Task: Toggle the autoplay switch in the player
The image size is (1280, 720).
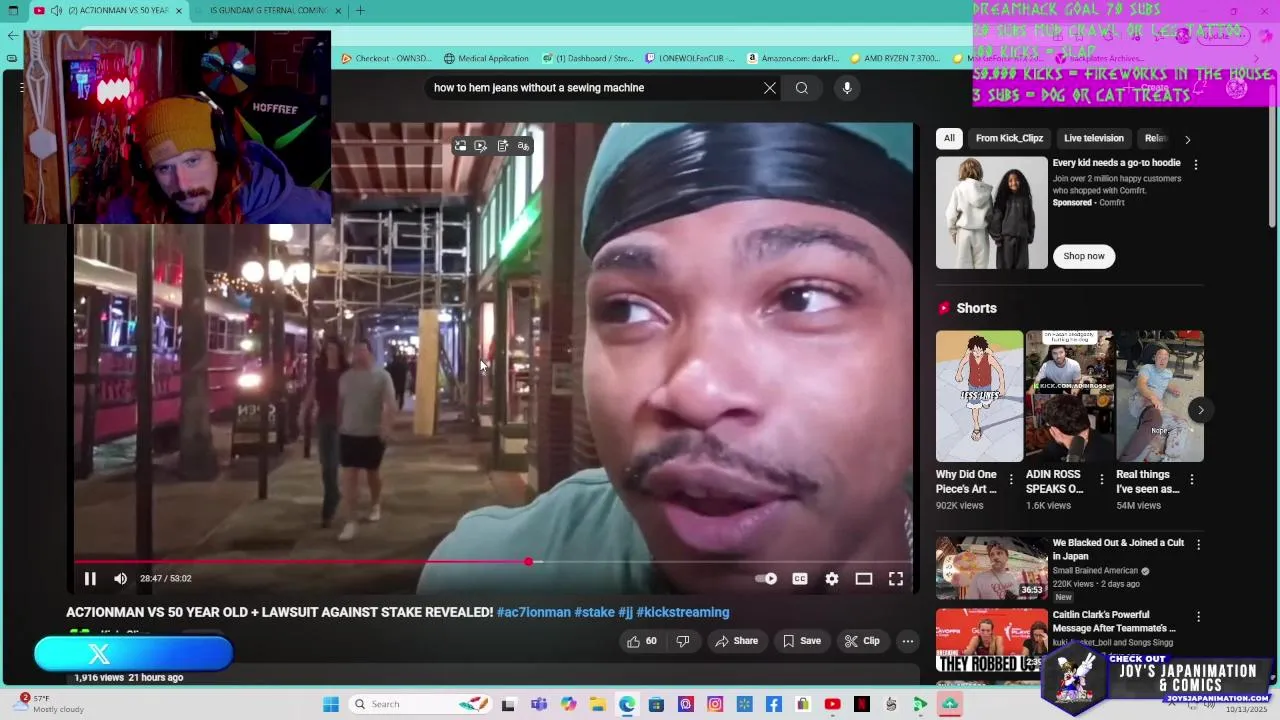Action: tap(766, 578)
